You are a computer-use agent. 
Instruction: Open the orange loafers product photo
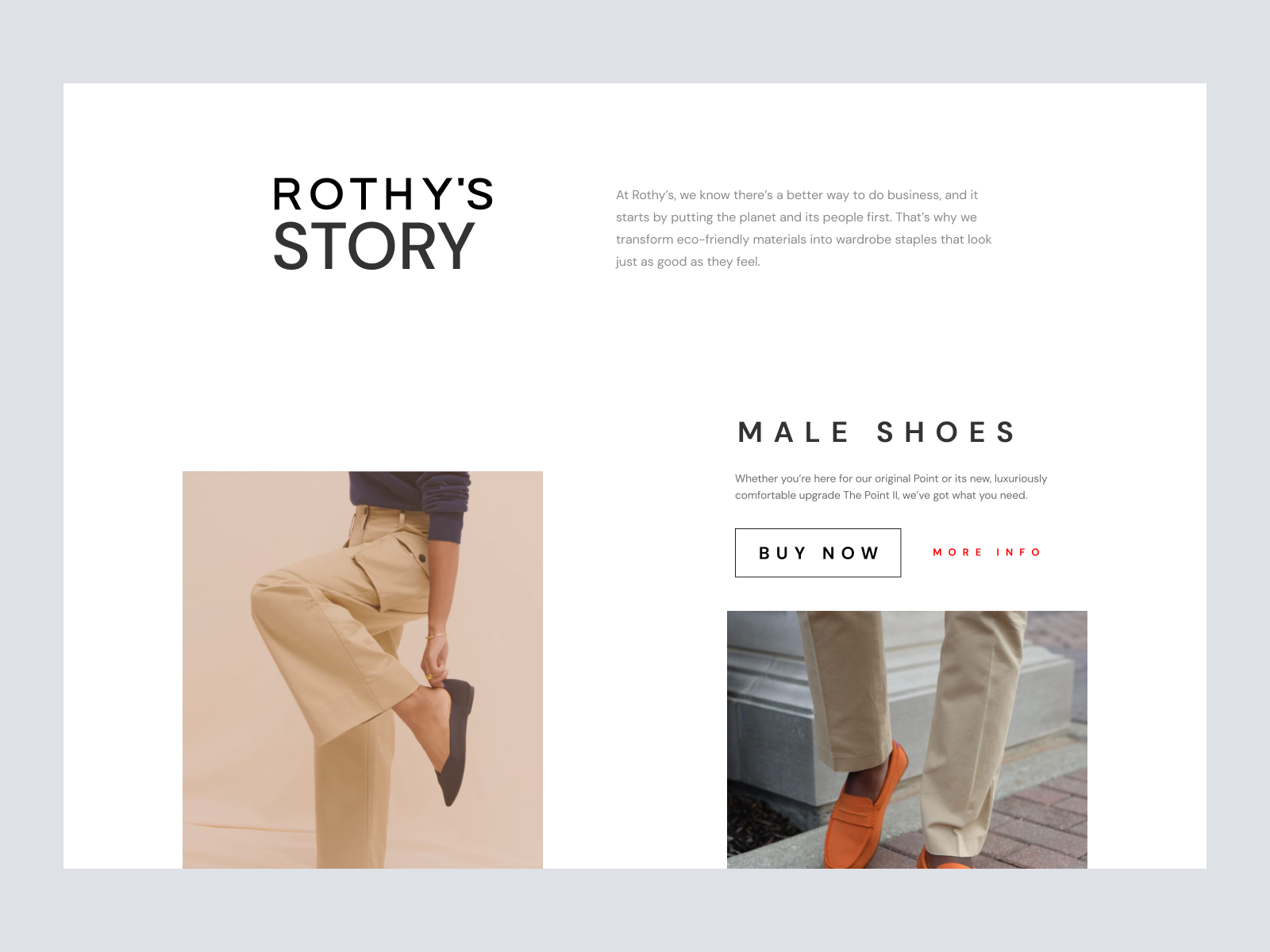pos(907,739)
